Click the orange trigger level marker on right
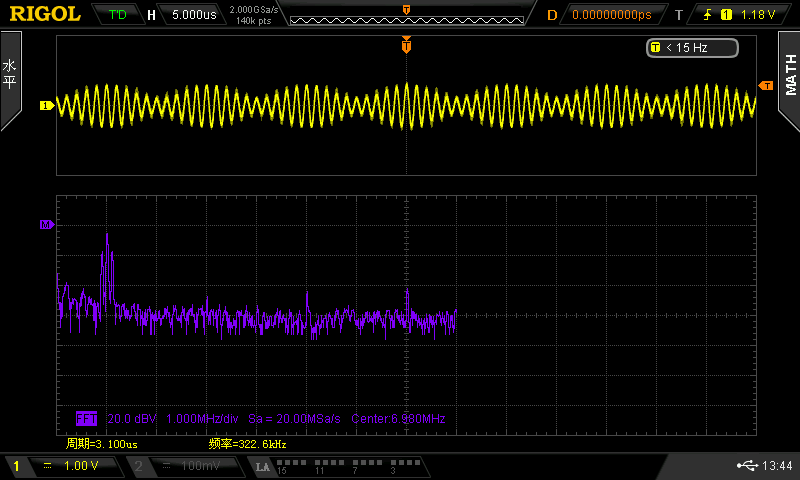This screenshot has height=480, width=800. pos(767,86)
